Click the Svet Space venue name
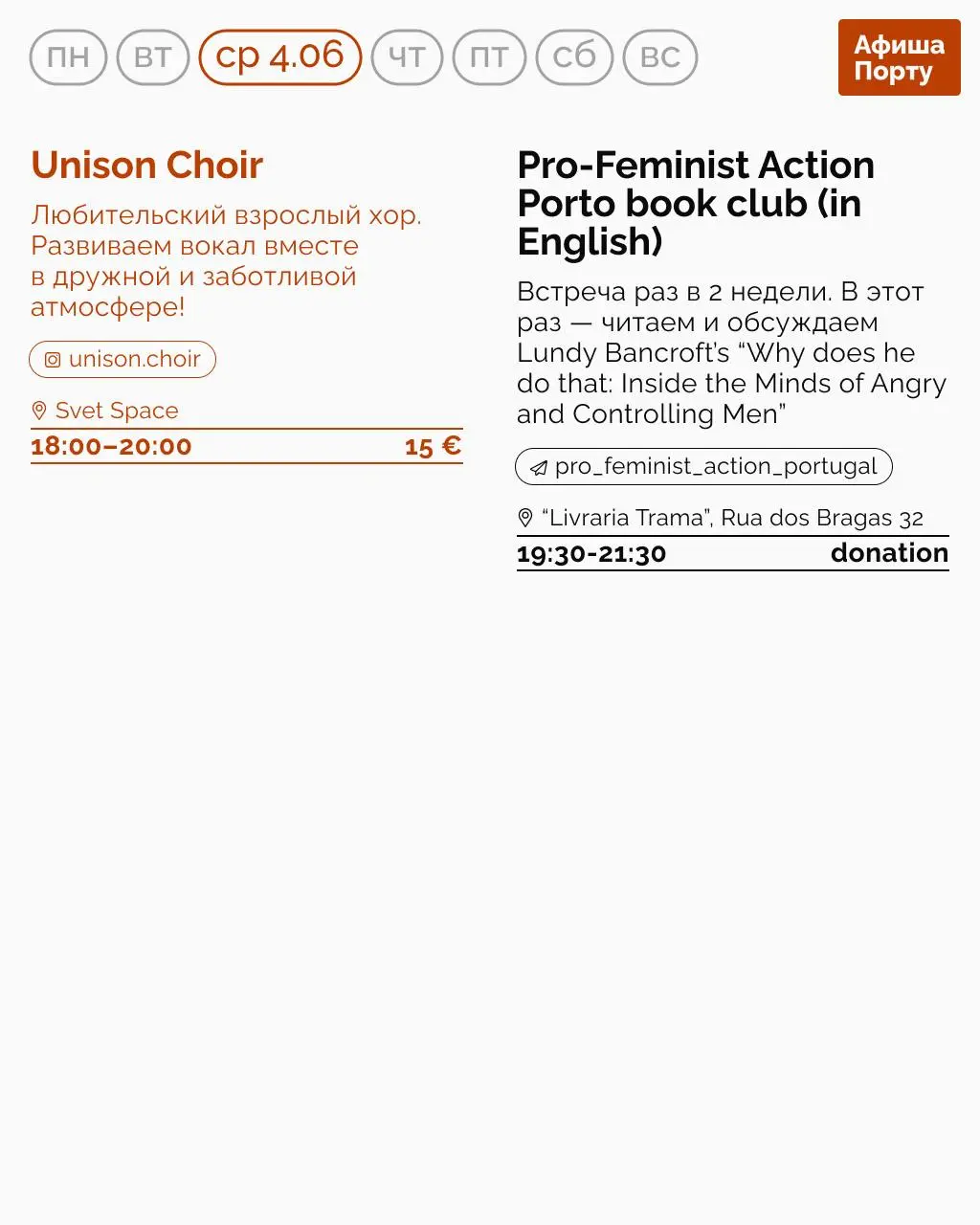The height and width of the screenshot is (1225, 980). 117,411
